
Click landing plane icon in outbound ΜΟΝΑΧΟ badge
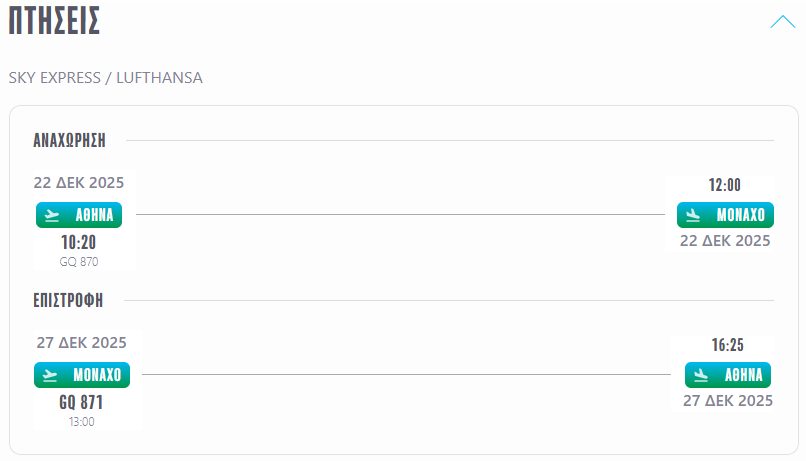[x=694, y=215]
